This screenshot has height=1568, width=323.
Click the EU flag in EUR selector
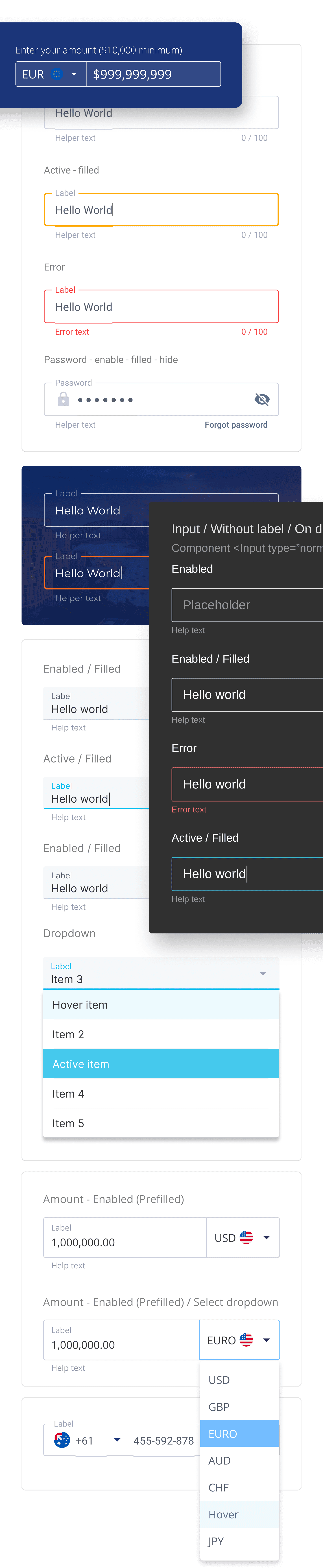pos(57,74)
